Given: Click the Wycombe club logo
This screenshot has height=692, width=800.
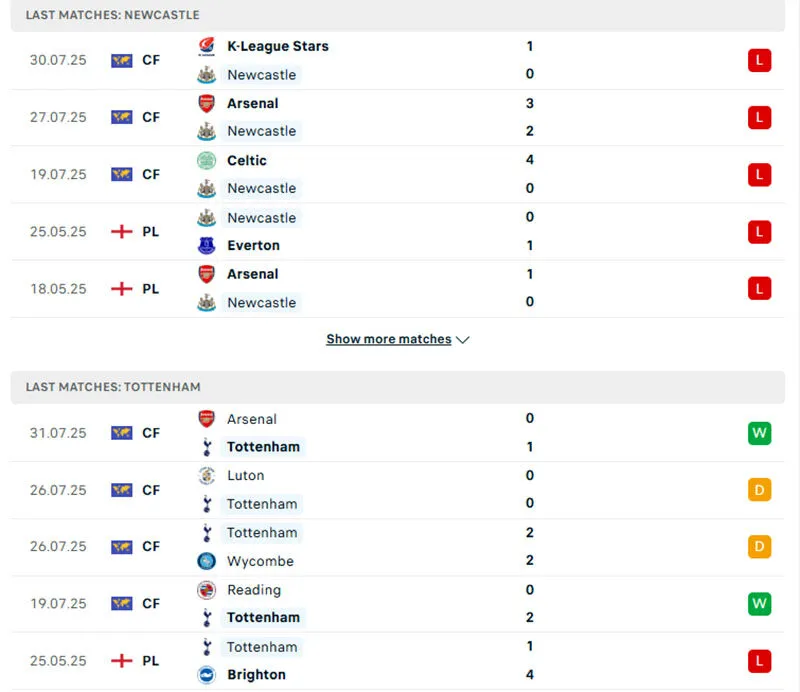Looking at the screenshot, I should [206, 561].
